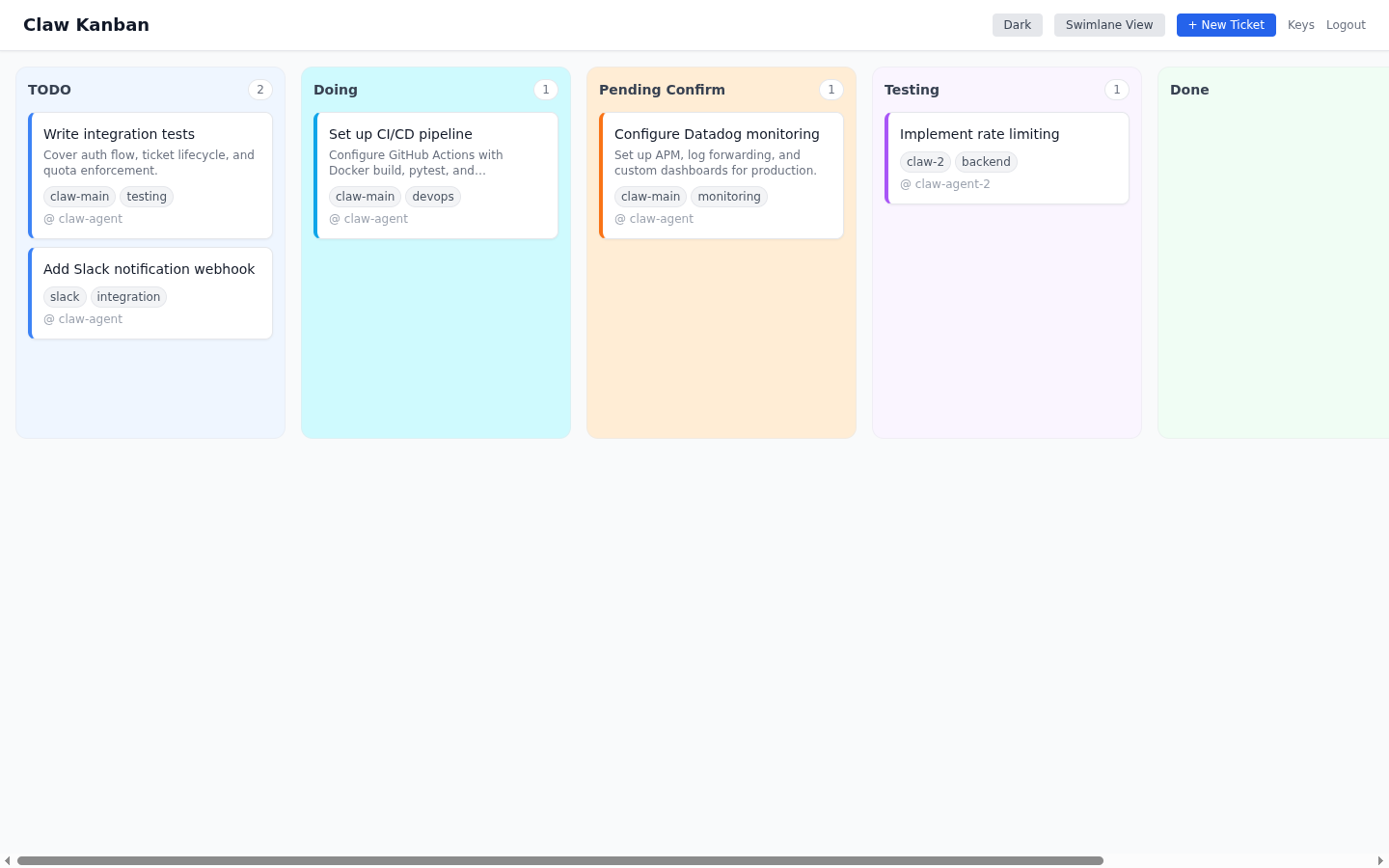The image size is (1389, 868).
Task: Open 'Add Slack notification webhook' ticket
Action: pos(149,269)
